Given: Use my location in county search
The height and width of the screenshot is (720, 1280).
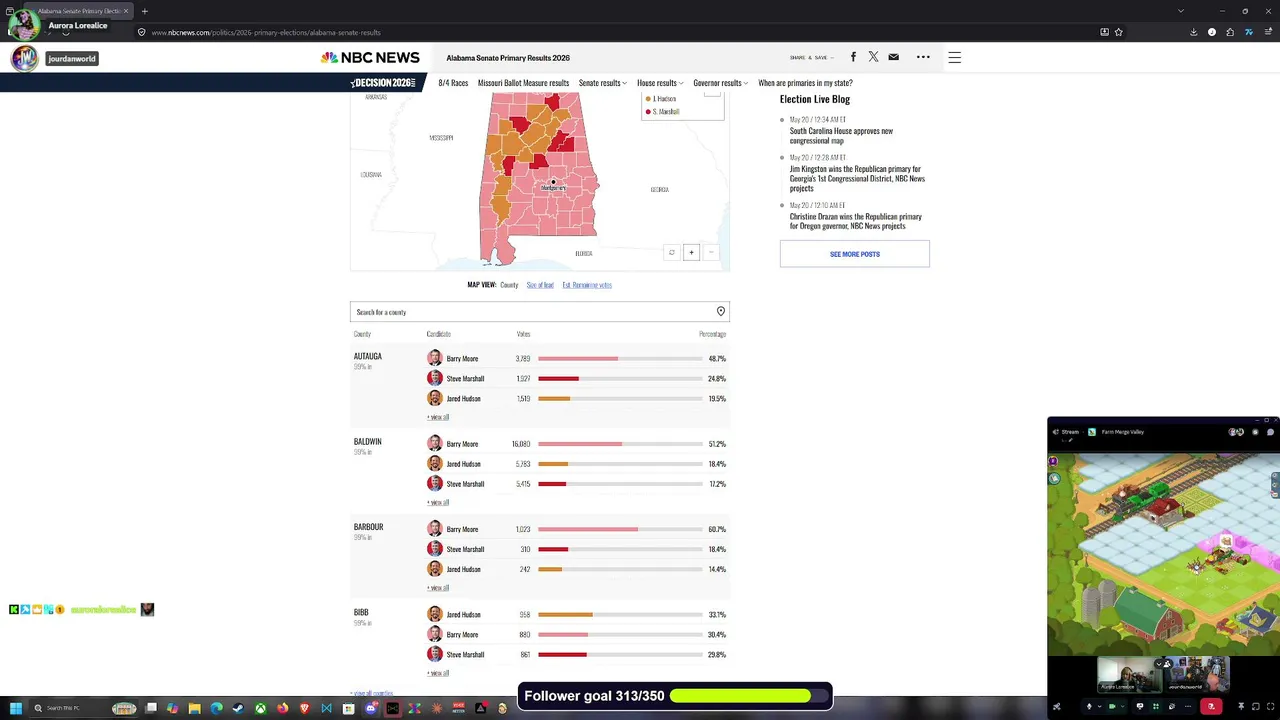Looking at the screenshot, I should (720, 312).
